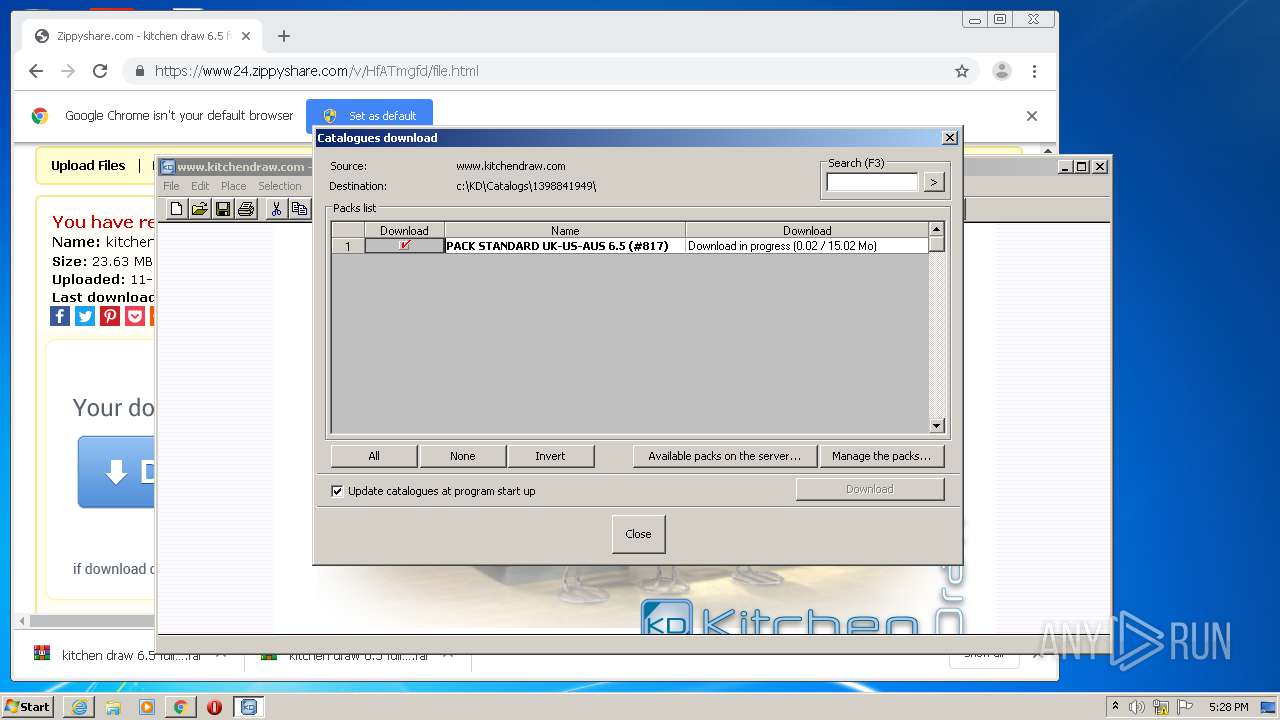The height and width of the screenshot is (720, 1280).
Task: Set Chrome as default browser
Action: click(369, 115)
